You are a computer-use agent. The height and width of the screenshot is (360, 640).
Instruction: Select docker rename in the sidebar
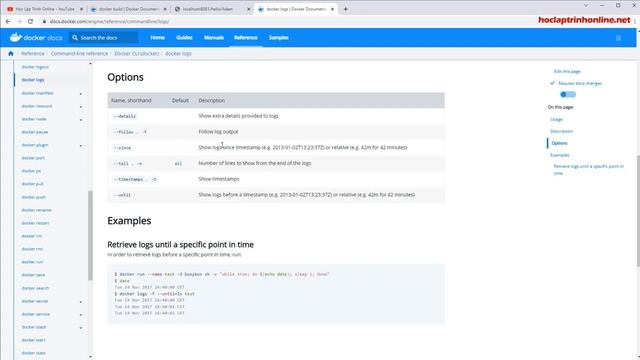(36, 210)
